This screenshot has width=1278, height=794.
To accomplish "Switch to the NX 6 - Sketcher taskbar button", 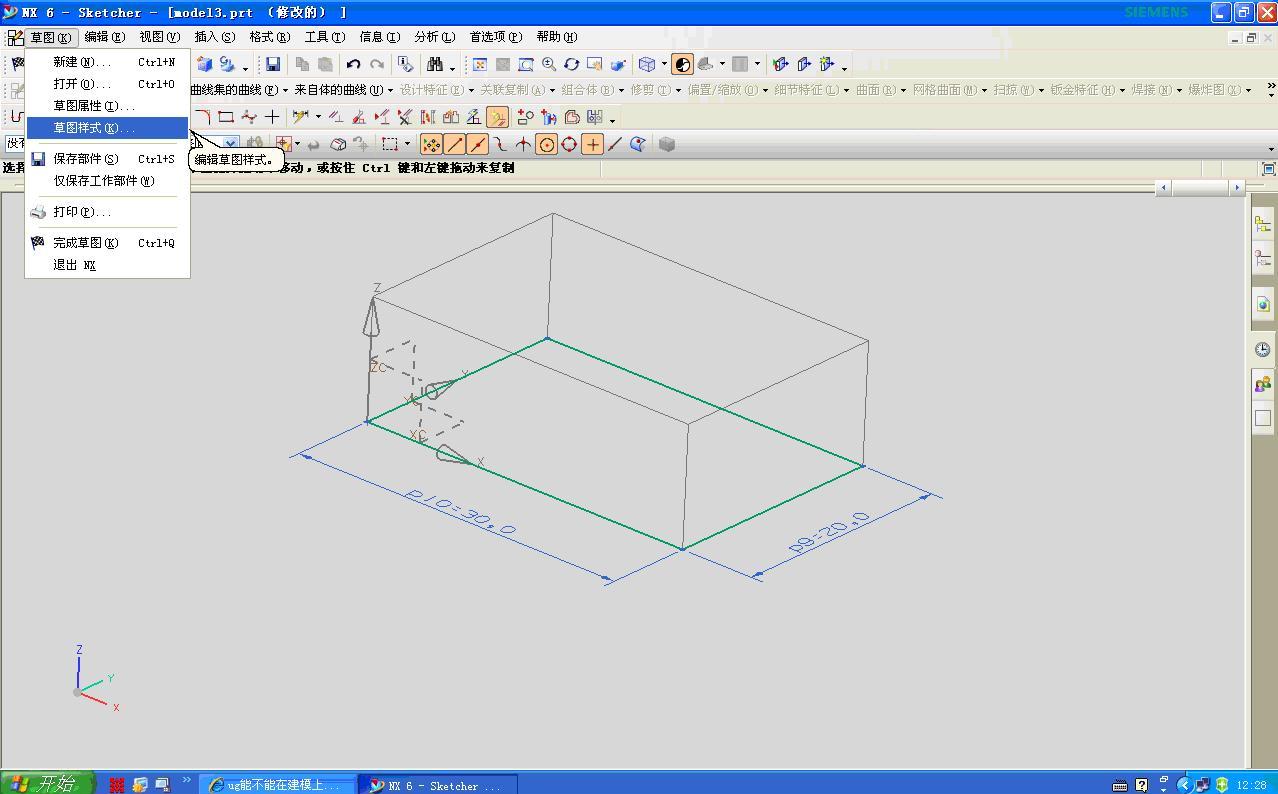I will [439, 785].
